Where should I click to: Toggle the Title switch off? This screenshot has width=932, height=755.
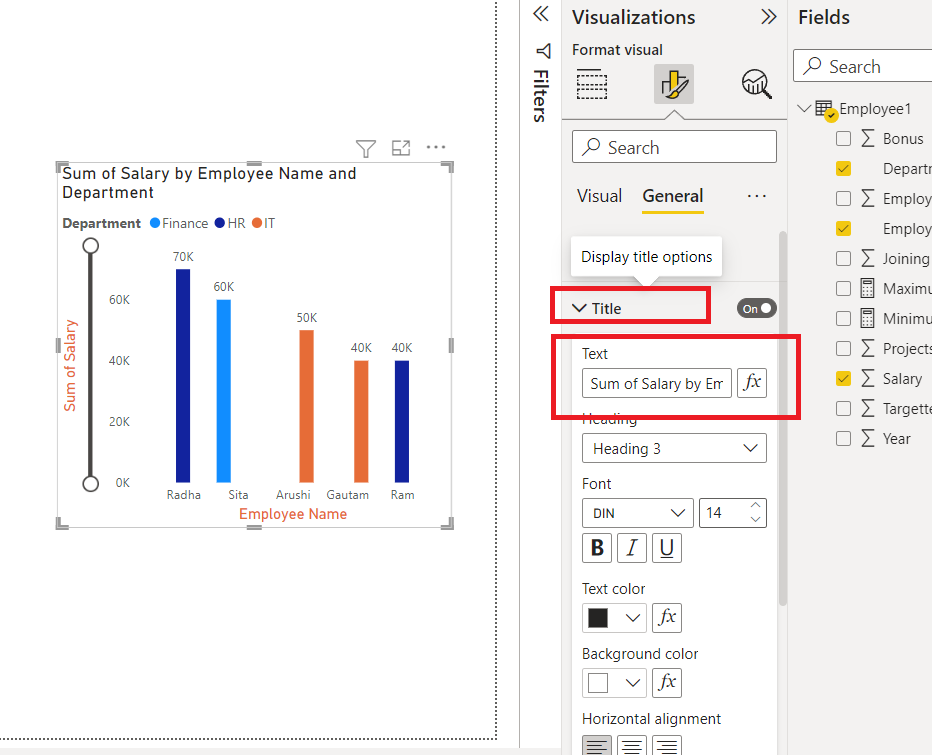[757, 308]
